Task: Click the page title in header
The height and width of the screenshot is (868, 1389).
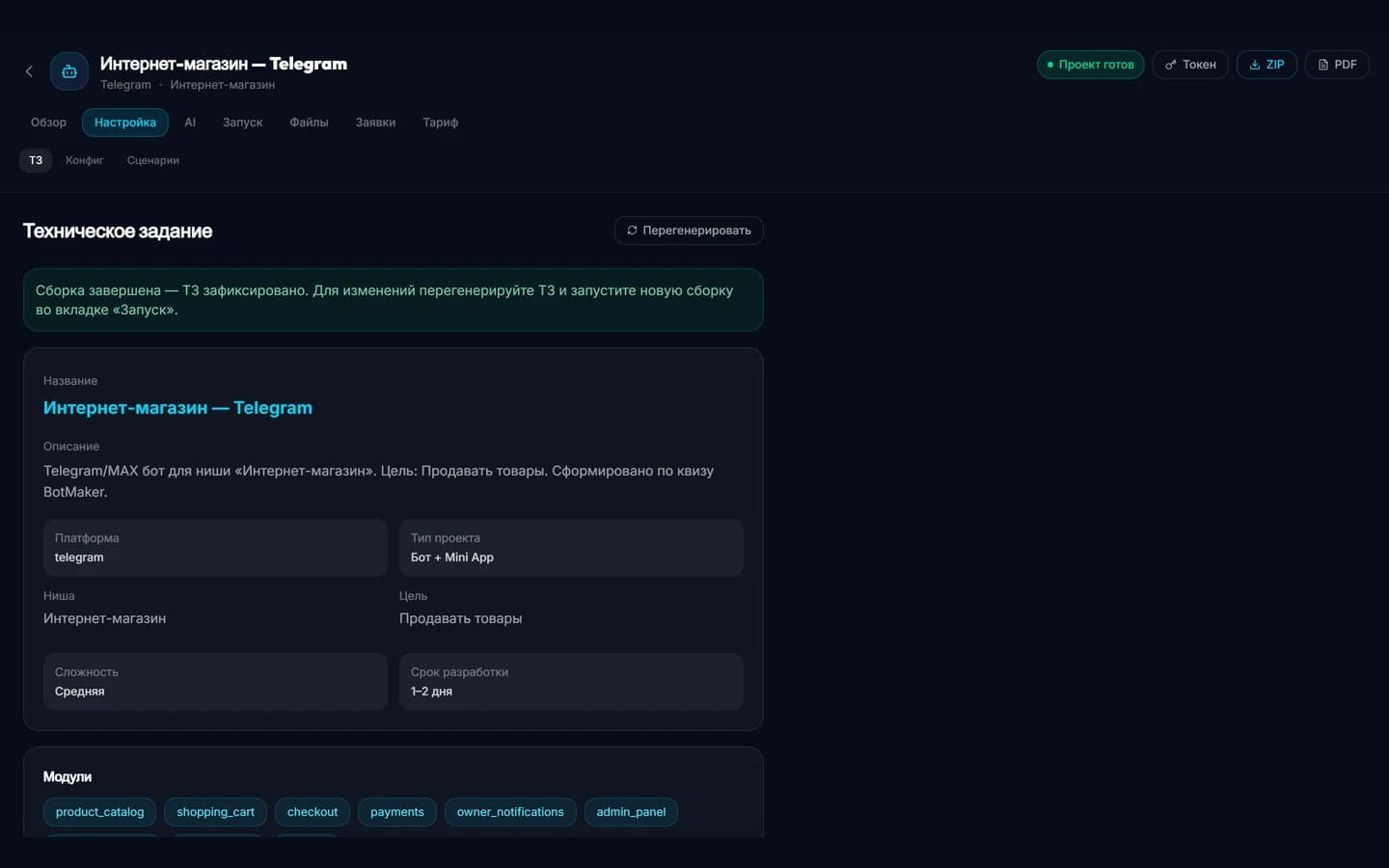Action: (224, 64)
